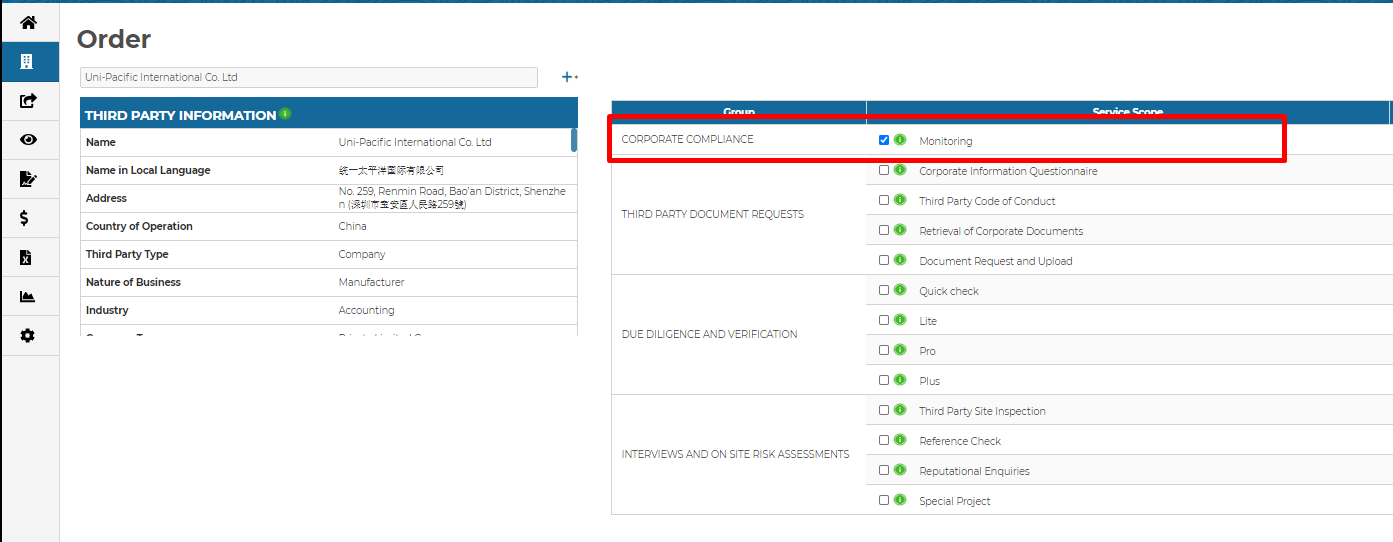The width and height of the screenshot is (1393, 542).
Task: Click the dollar sign sidebar icon
Action: pyautogui.click(x=28, y=218)
